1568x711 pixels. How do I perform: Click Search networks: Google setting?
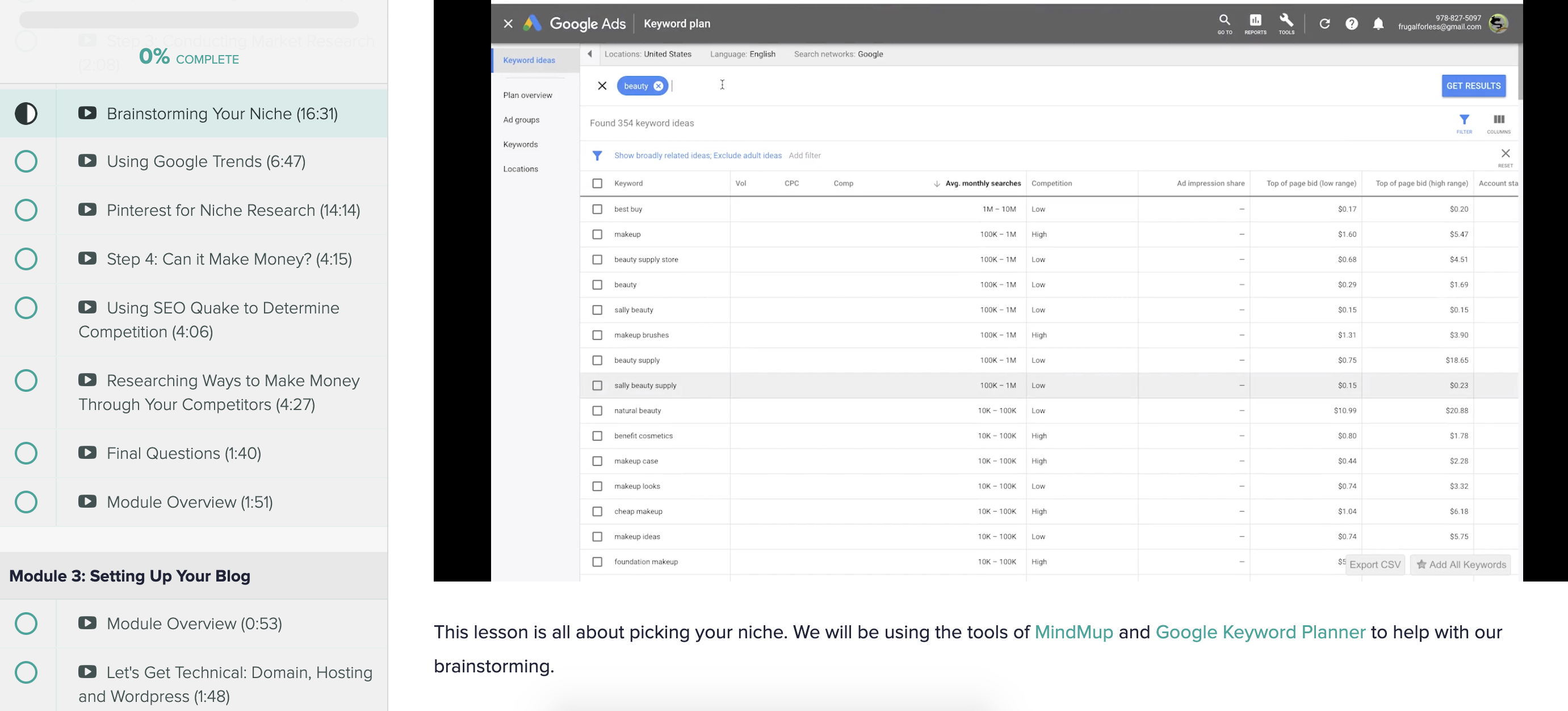(x=838, y=54)
